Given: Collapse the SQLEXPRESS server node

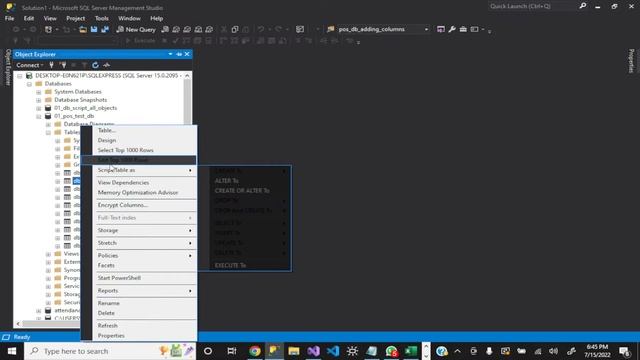Looking at the screenshot, I should coord(20,76).
